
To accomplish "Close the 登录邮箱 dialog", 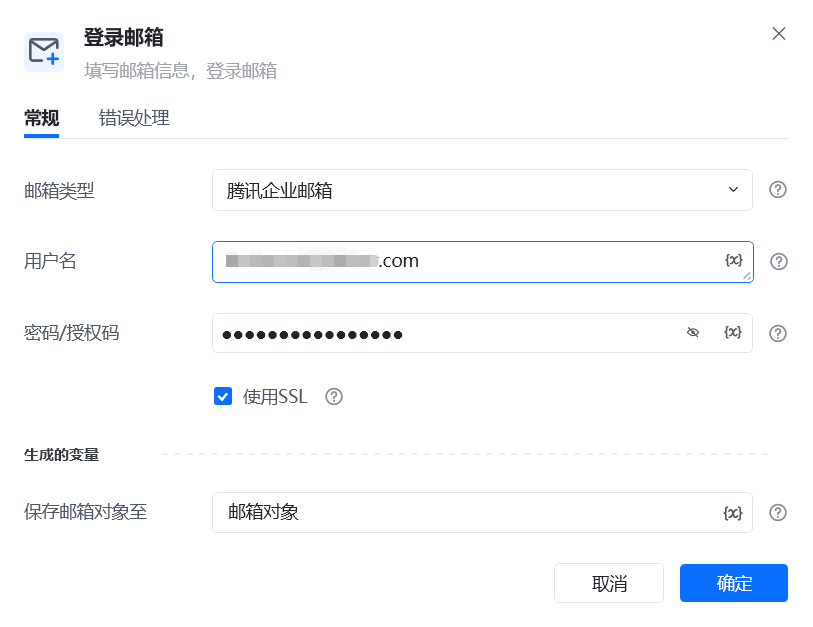I will 778,34.
